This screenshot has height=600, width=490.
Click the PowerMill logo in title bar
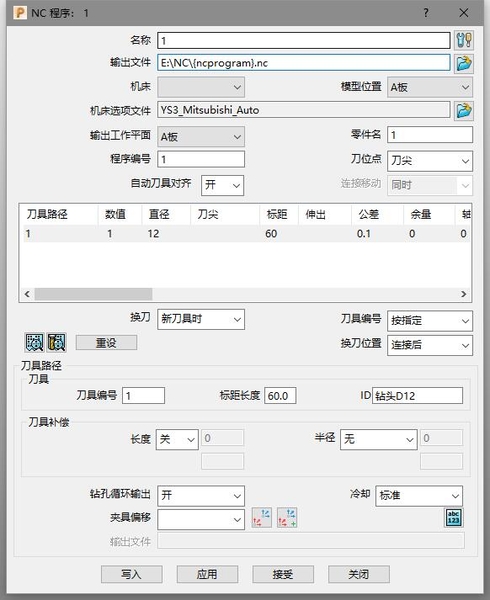click(x=20, y=13)
